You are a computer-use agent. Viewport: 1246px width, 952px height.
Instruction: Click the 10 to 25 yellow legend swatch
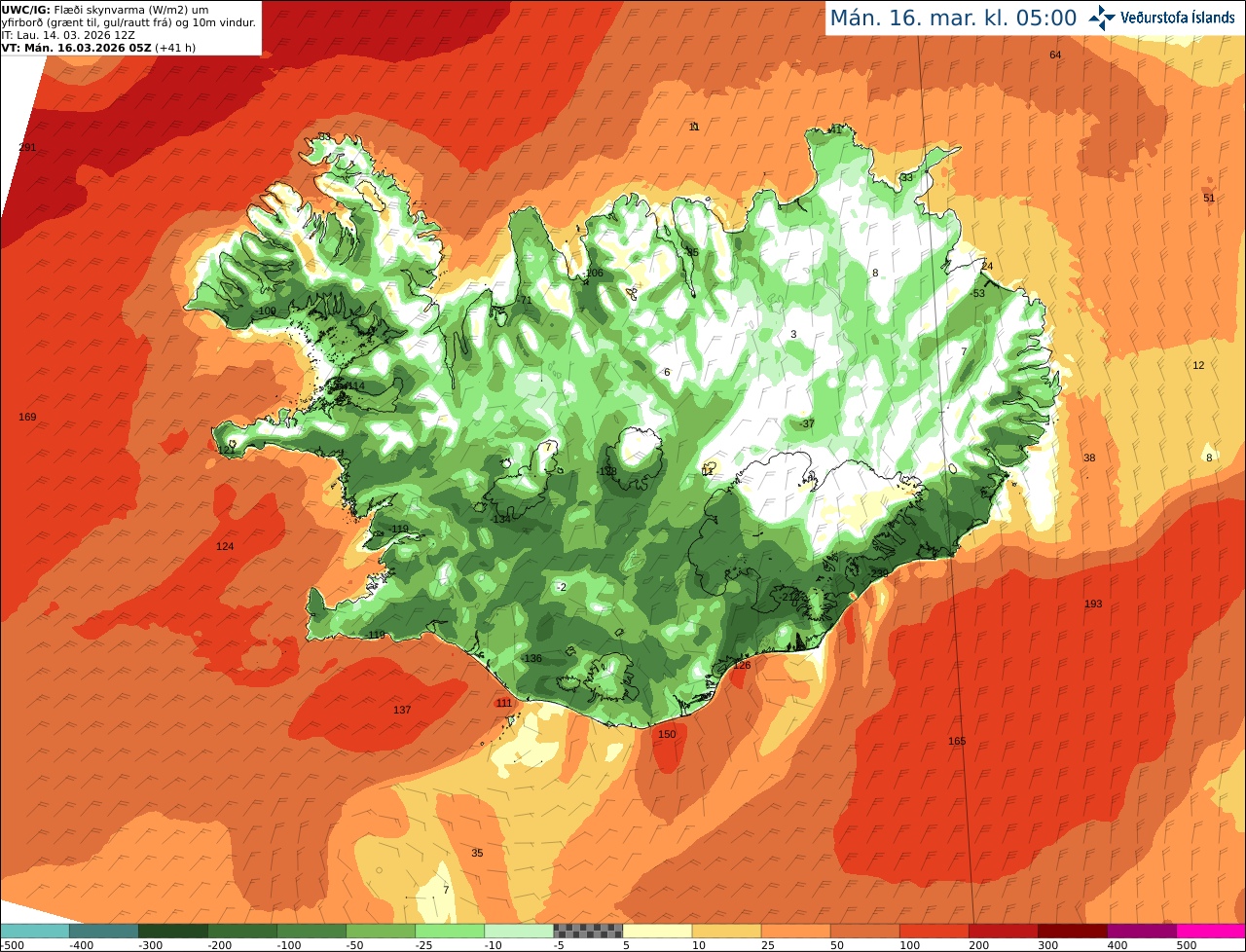point(726,931)
